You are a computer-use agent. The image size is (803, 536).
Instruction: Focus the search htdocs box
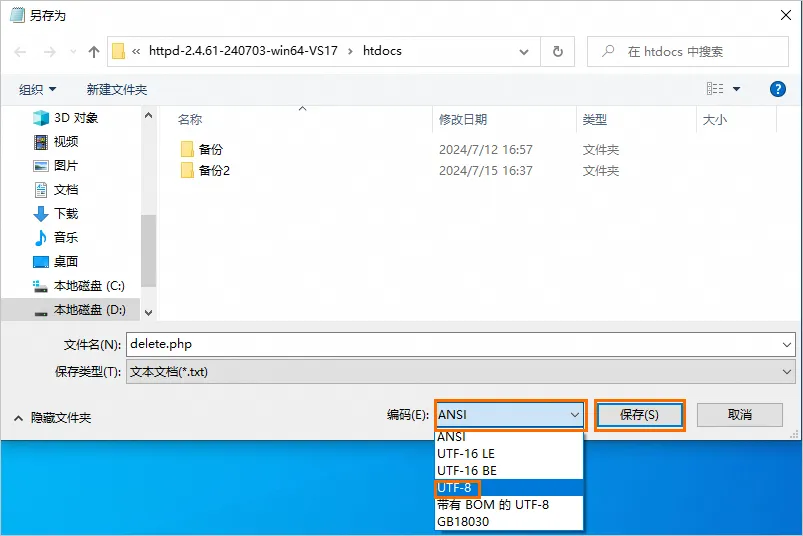688,51
